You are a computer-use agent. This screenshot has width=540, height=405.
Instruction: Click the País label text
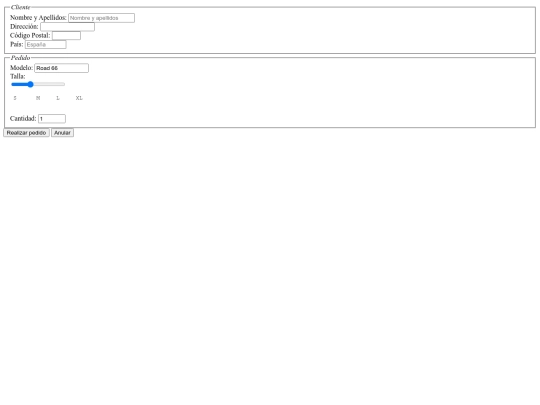17,44
